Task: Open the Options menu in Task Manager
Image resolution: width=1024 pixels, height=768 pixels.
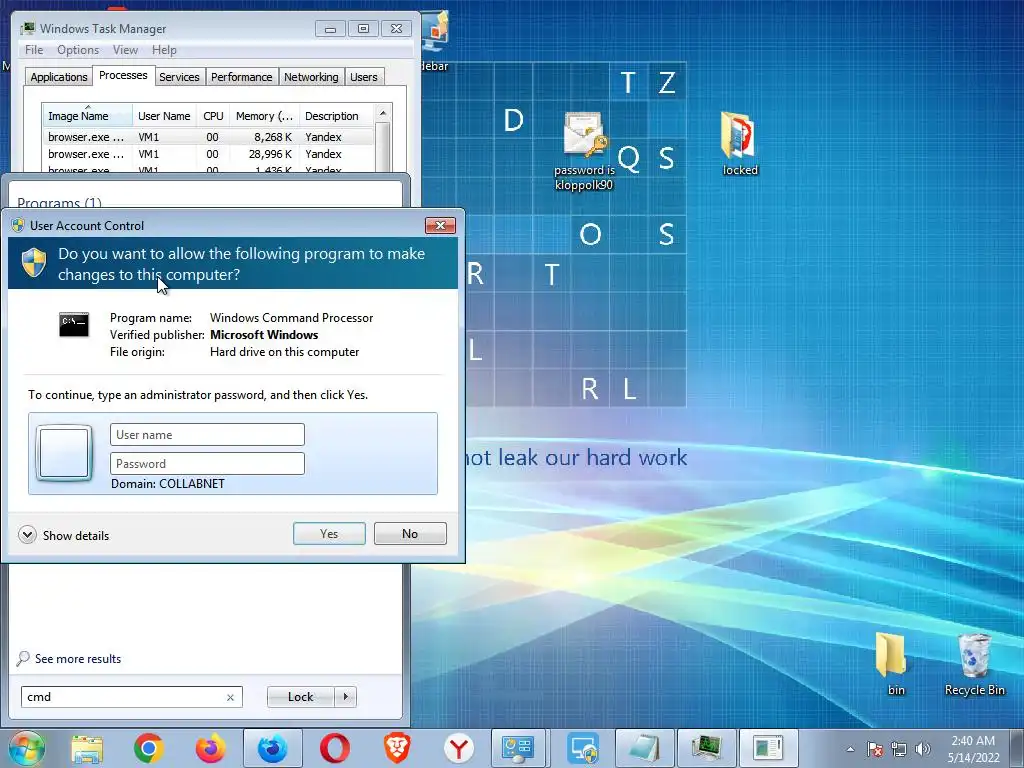Action: pyautogui.click(x=78, y=50)
